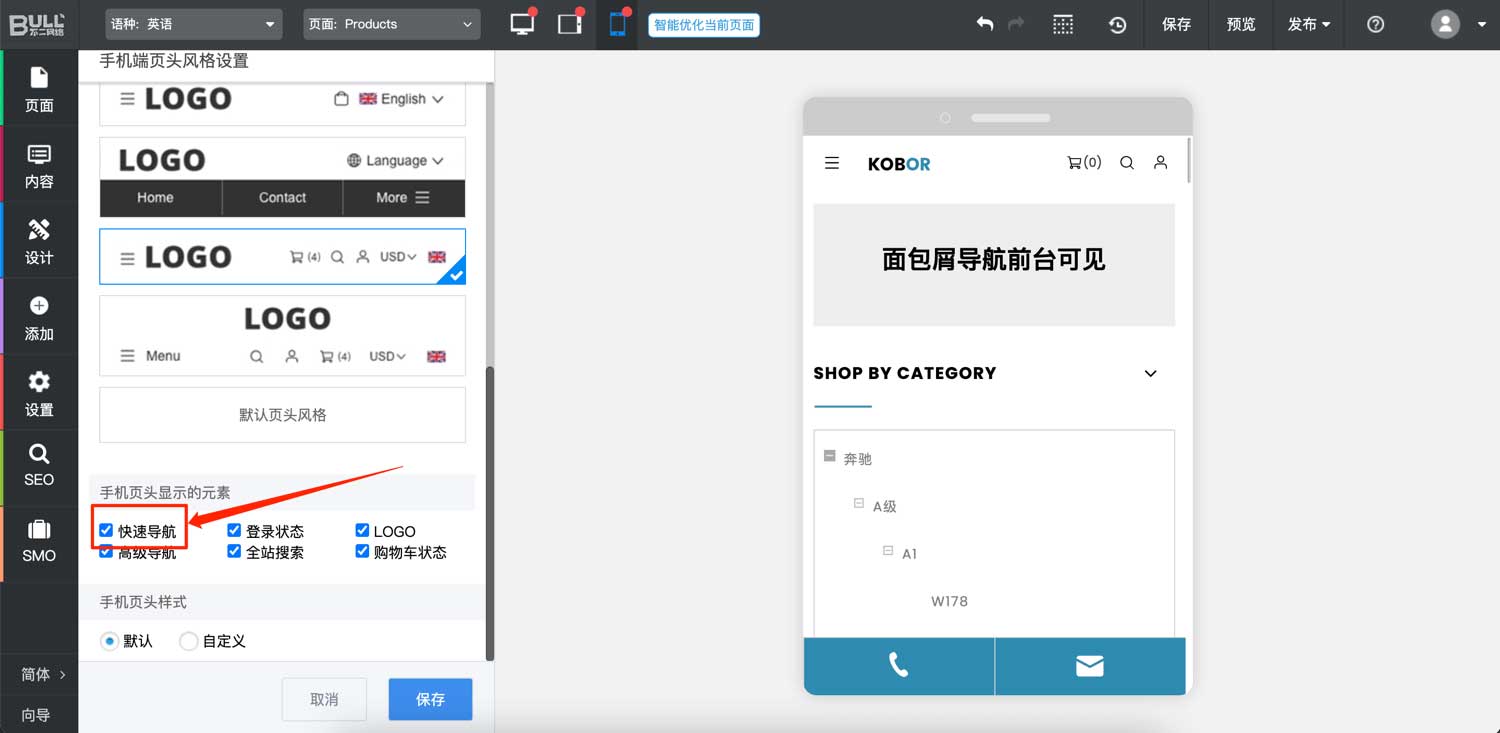Open the SEO section in sidebar
The width and height of the screenshot is (1500, 733).
39,465
